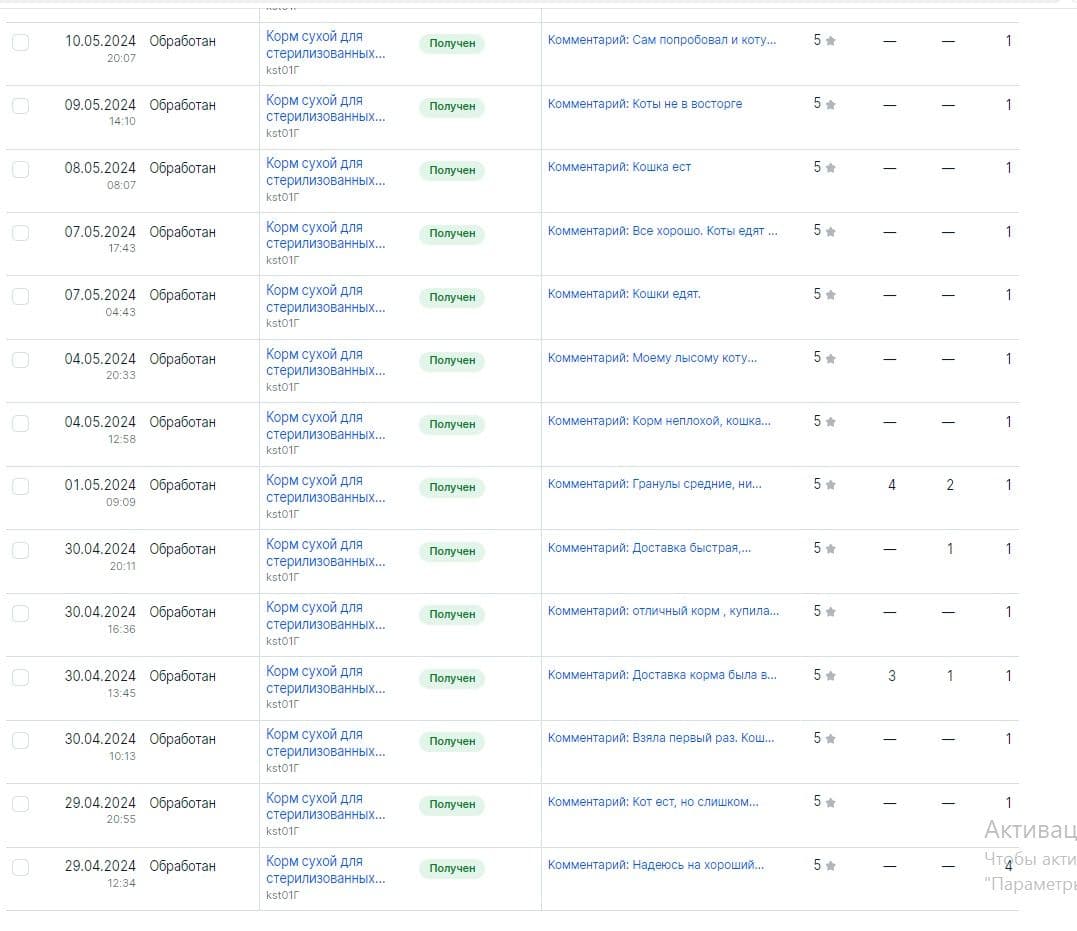Select checkbox of 04.05.2024 12:58 row
Screen dimensions: 1077x931
20,423
